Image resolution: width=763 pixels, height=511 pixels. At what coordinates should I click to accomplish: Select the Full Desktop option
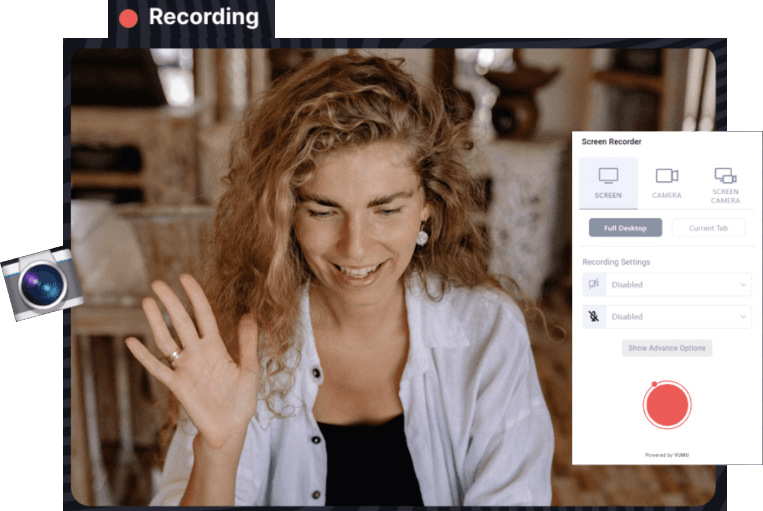pos(625,228)
